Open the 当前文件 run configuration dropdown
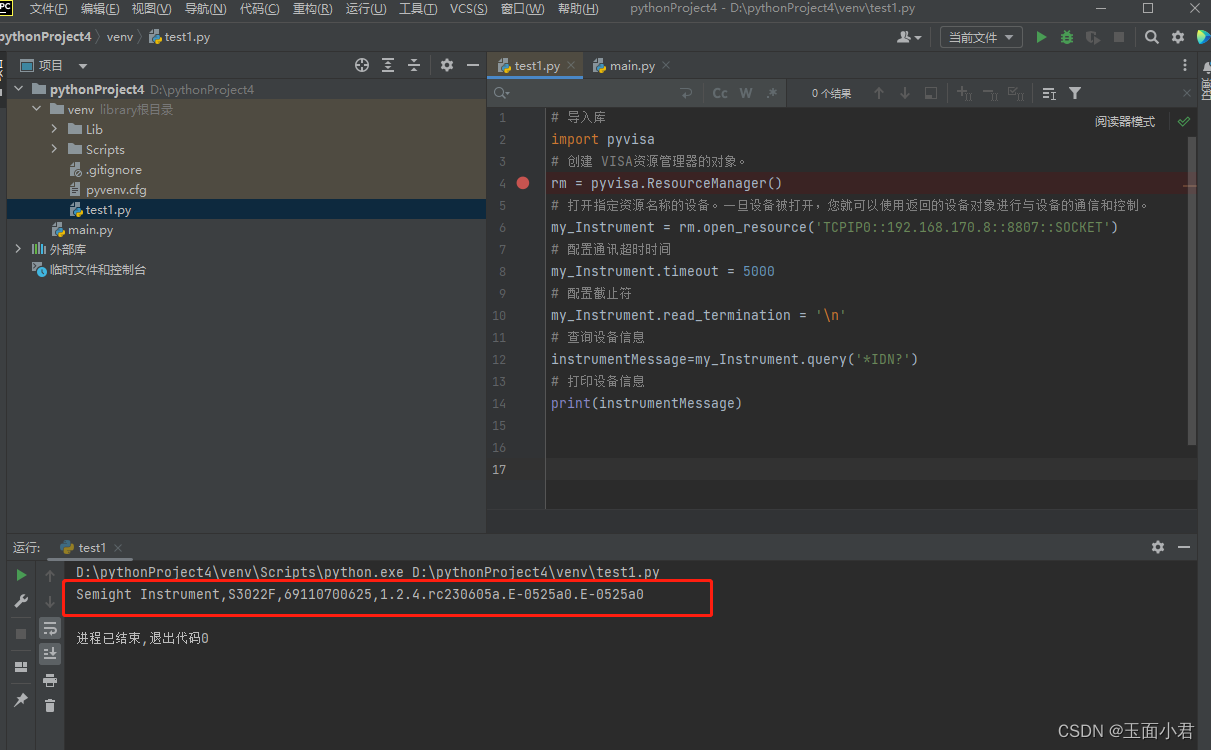 (981, 37)
